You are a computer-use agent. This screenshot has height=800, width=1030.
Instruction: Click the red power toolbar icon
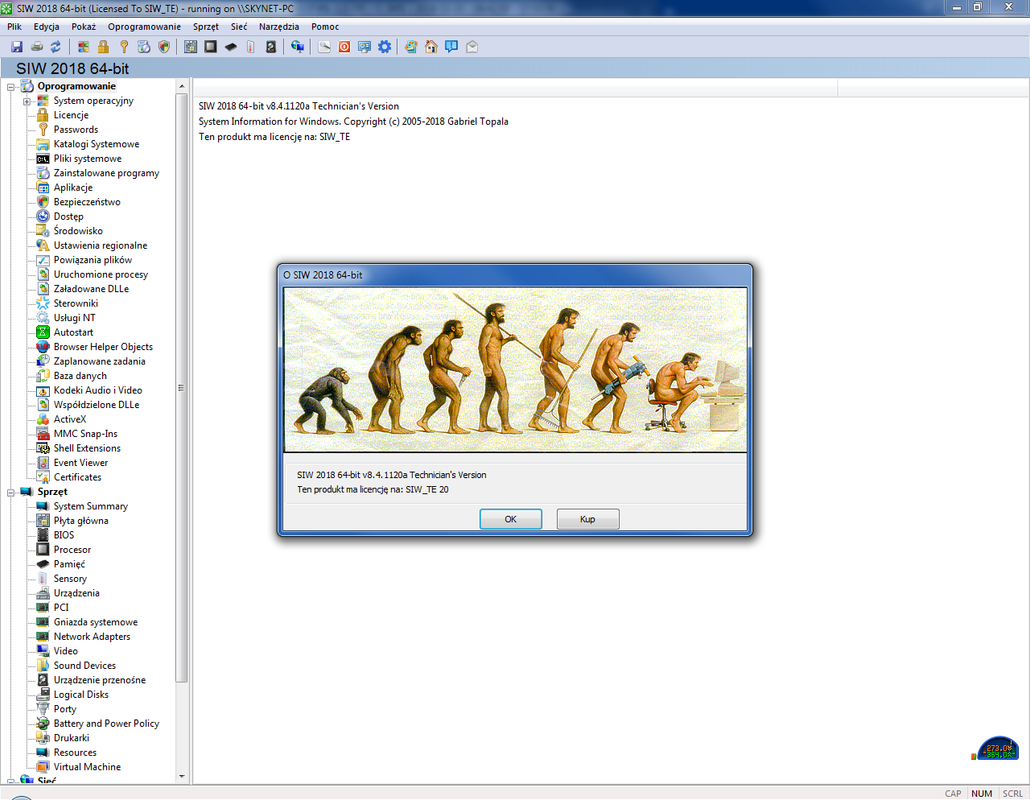coord(344,47)
